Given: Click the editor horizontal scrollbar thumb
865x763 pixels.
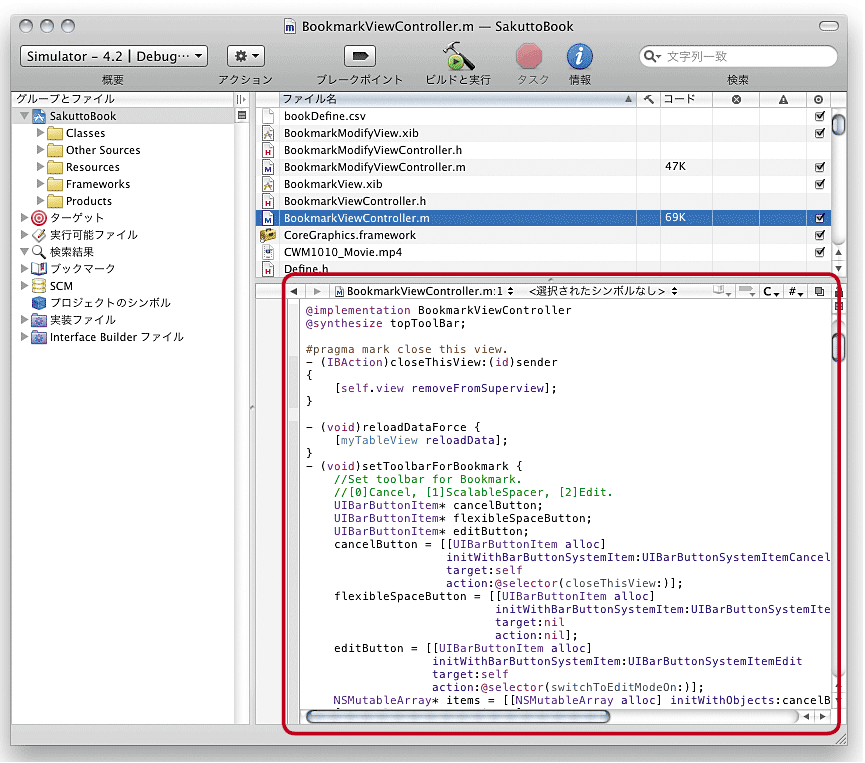Looking at the screenshot, I should pos(458,716).
